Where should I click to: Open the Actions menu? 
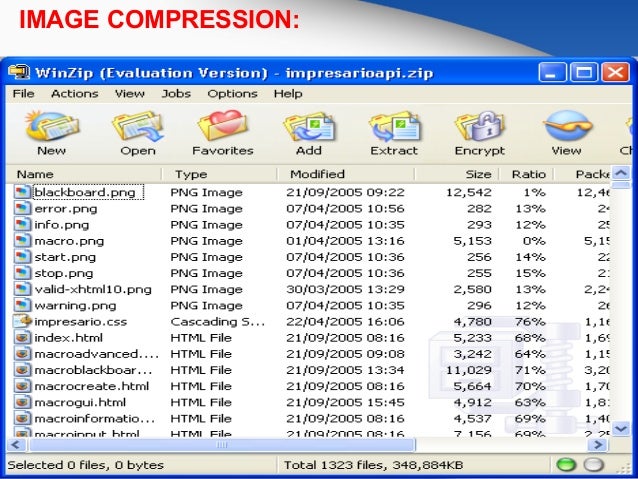tap(74, 94)
